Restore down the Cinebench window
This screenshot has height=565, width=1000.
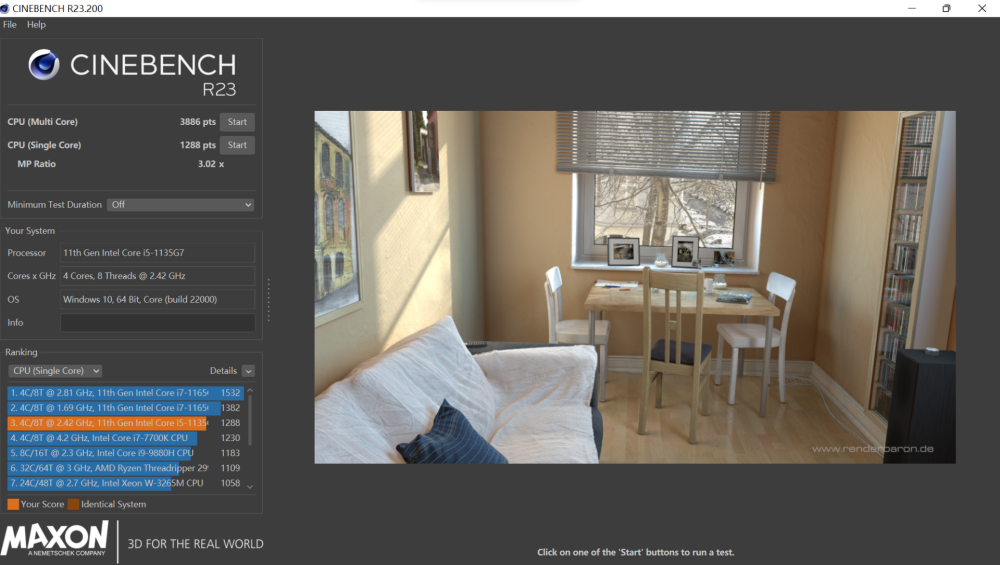coord(946,8)
